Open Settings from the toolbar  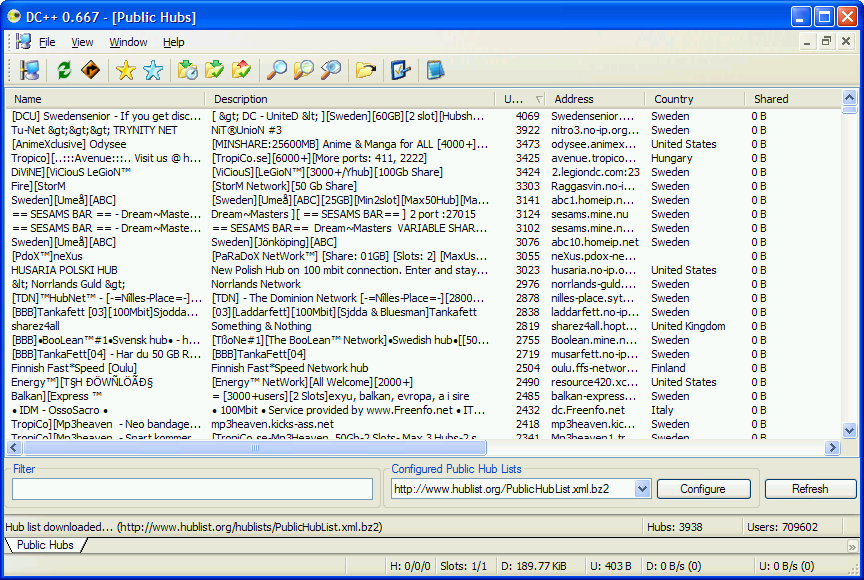[x=401, y=71]
